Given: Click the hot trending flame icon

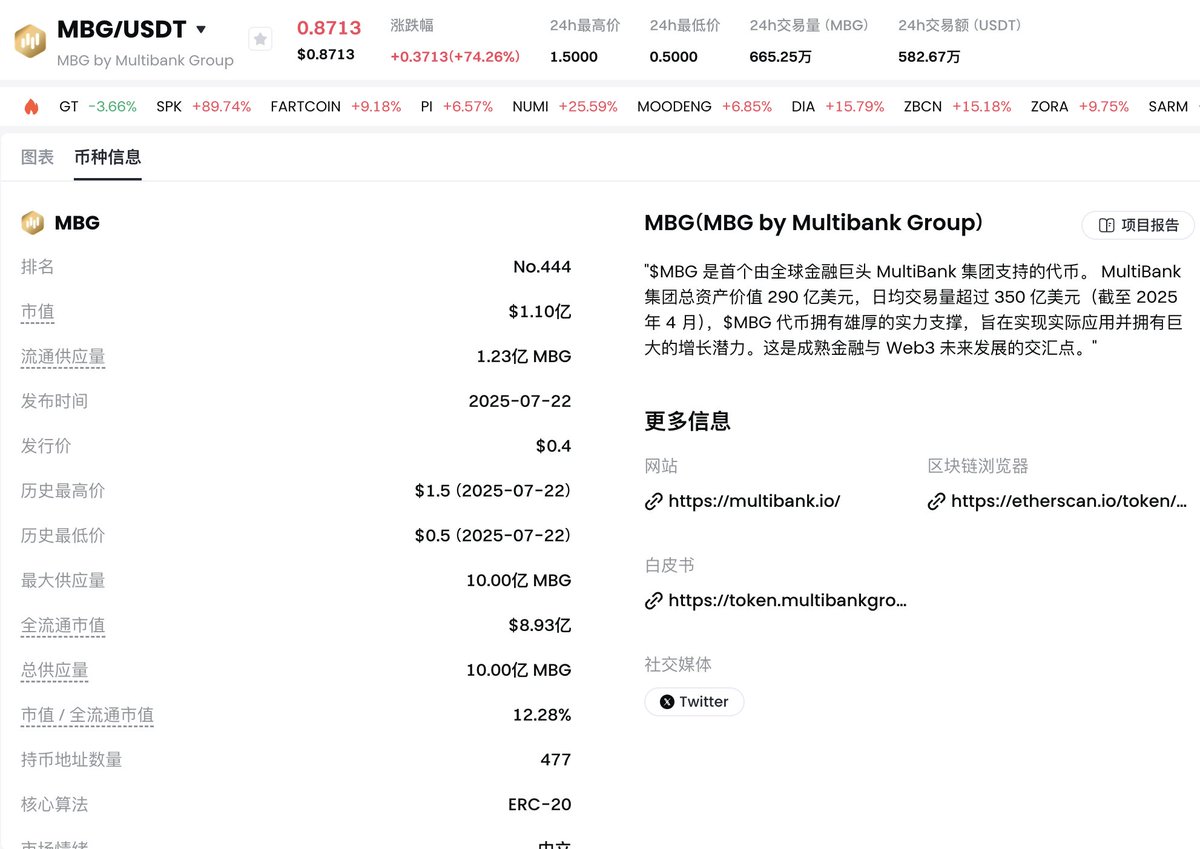Looking at the screenshot, I should coord(31,106).
